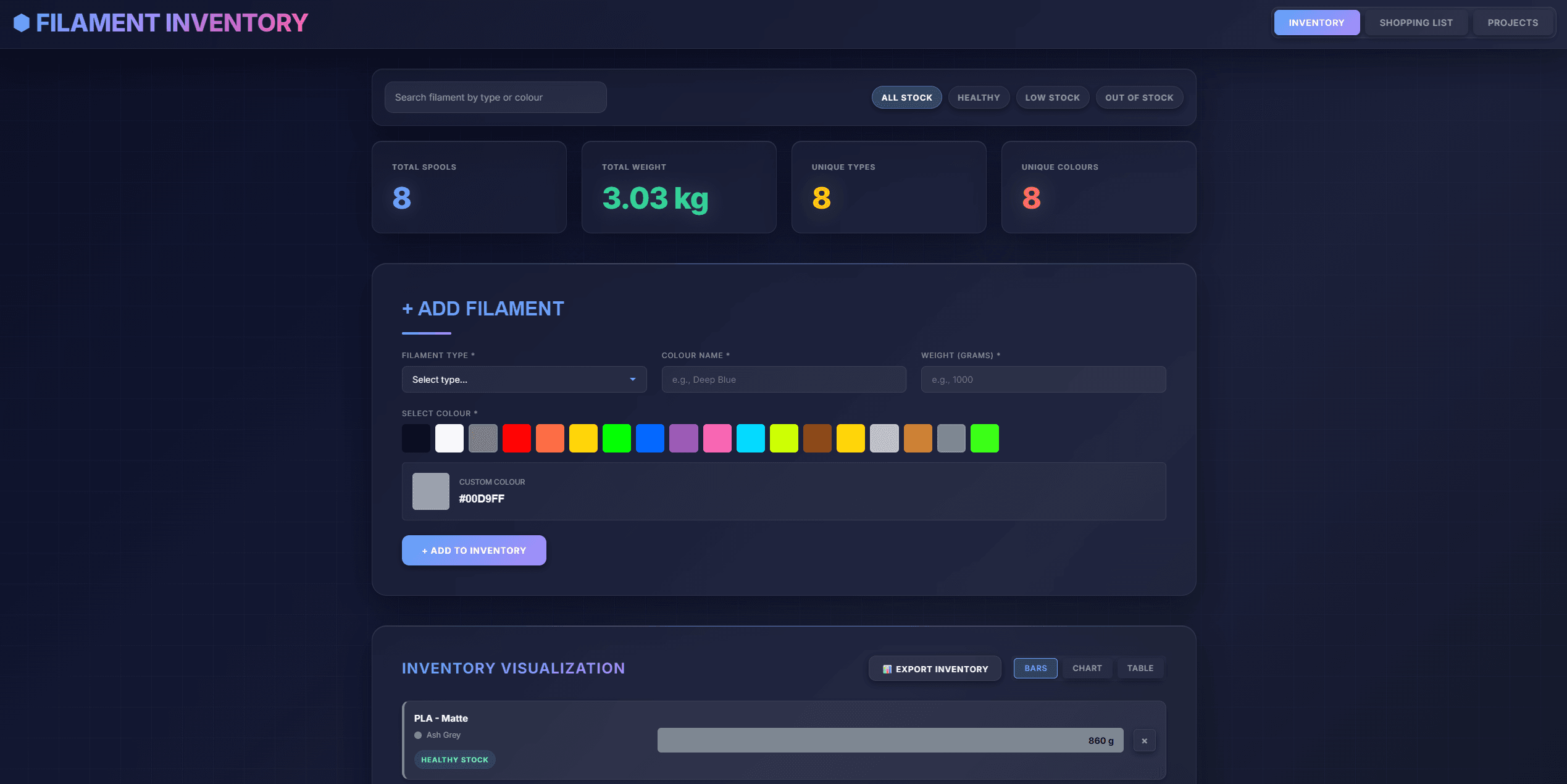The height and width of the screenshot is (784, 1567).
Task: Click the chart icon on Export Inventory button
Action: click(887, 669)
